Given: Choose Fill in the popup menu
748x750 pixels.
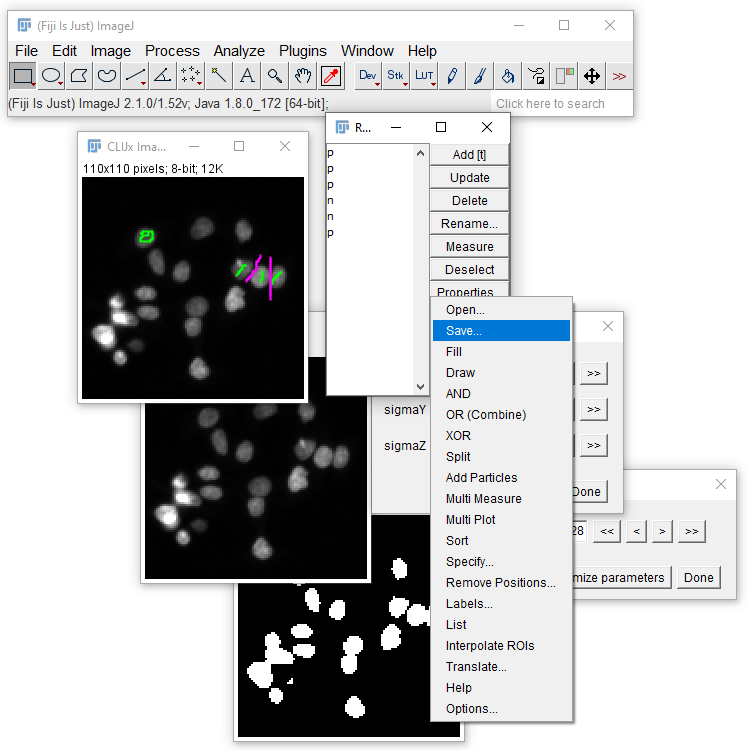Looking at the screenshot, I should click(x=501, y=352).
